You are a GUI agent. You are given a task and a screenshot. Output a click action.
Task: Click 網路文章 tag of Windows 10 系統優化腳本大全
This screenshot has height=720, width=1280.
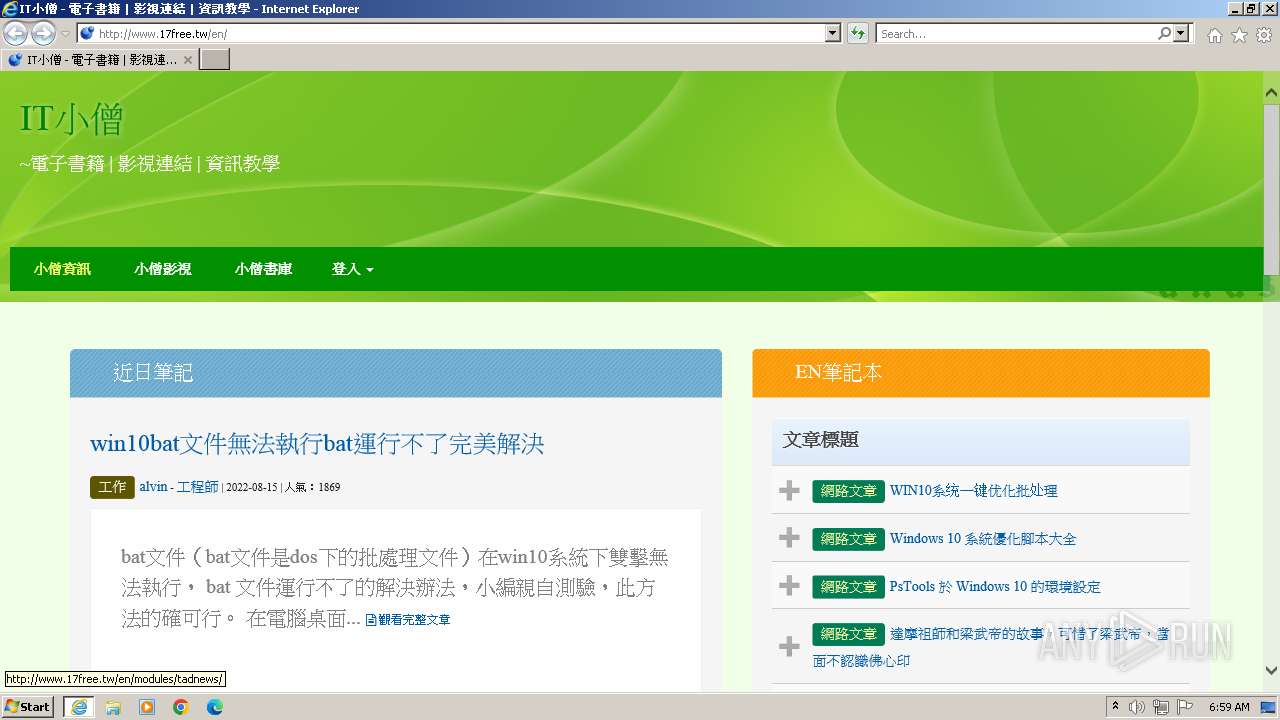(848, 539)
